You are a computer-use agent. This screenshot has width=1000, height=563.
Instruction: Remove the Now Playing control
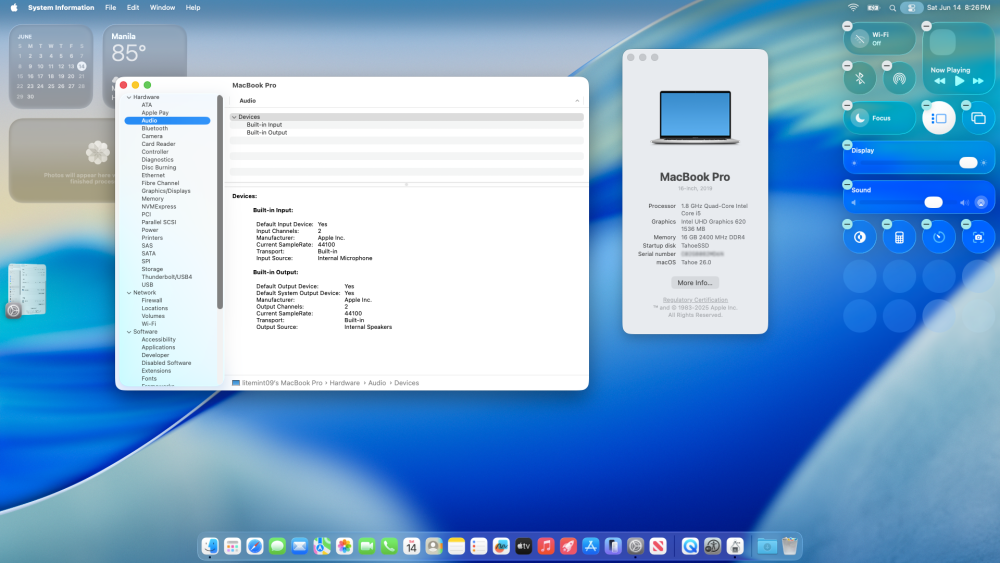click(926, 26)
